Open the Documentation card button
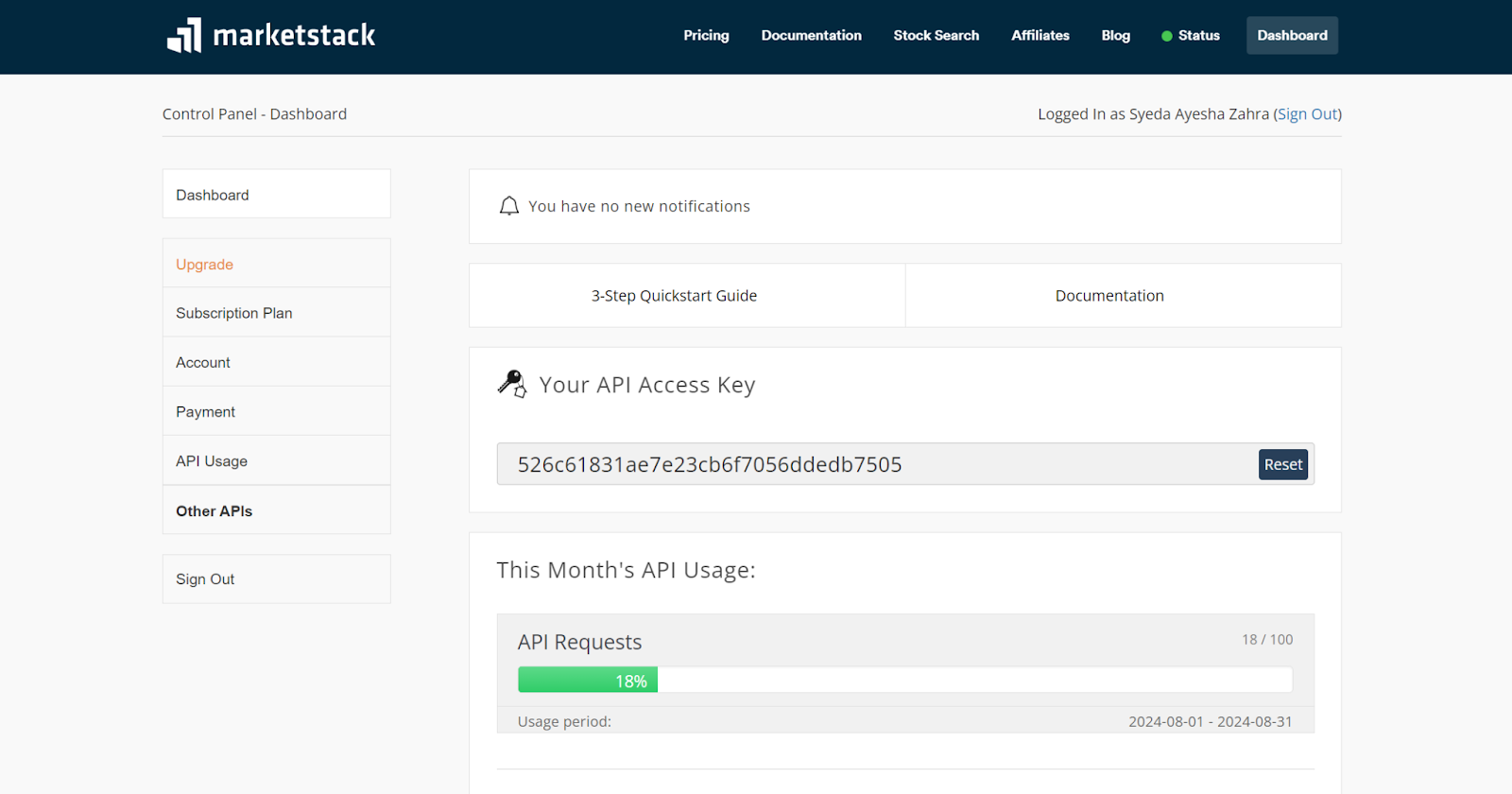Image resolution: width=1512 pixels, height=794 pixels. tap(1124, 296)
